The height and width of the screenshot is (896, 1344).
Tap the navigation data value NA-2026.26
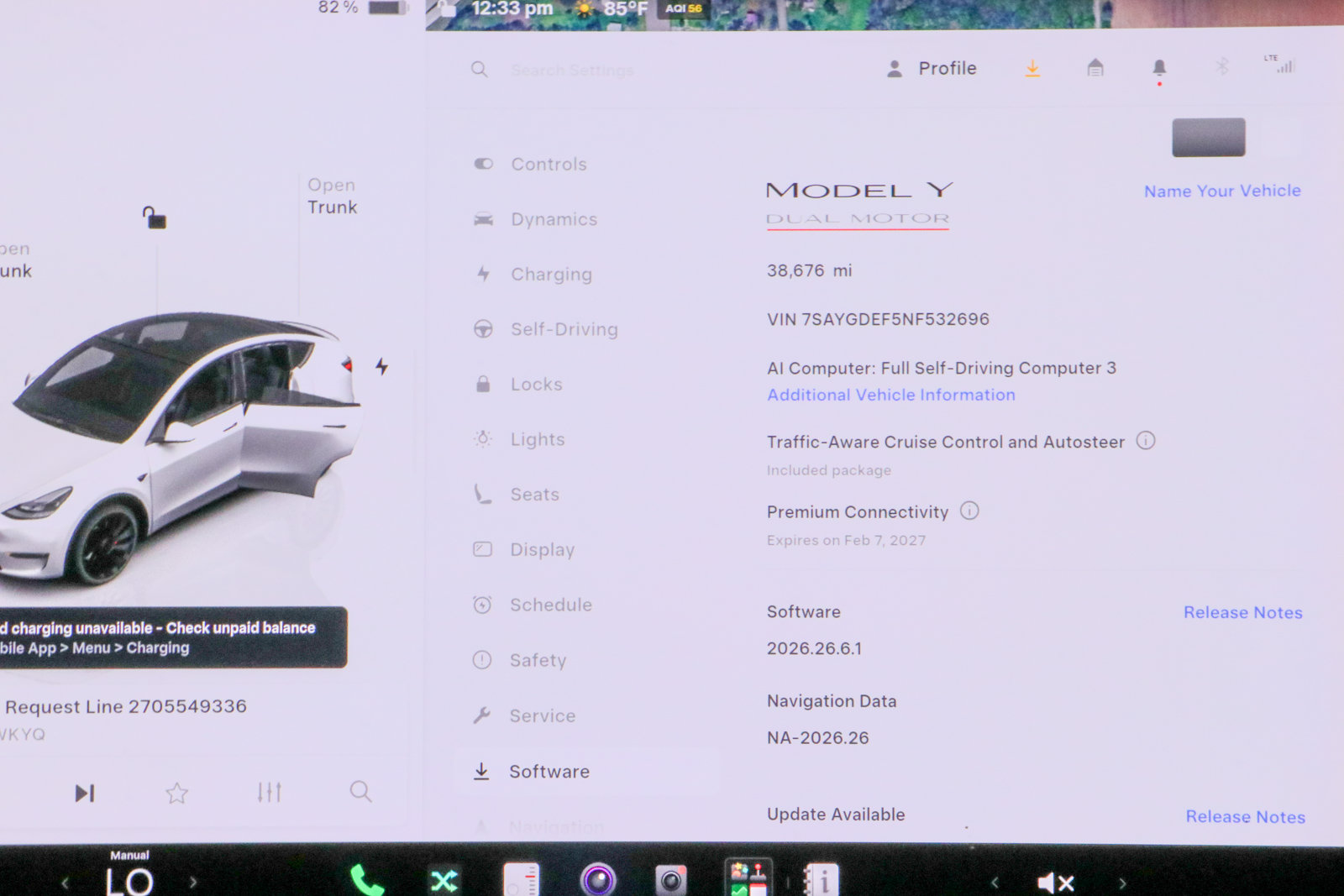click(x=817, y=738)
